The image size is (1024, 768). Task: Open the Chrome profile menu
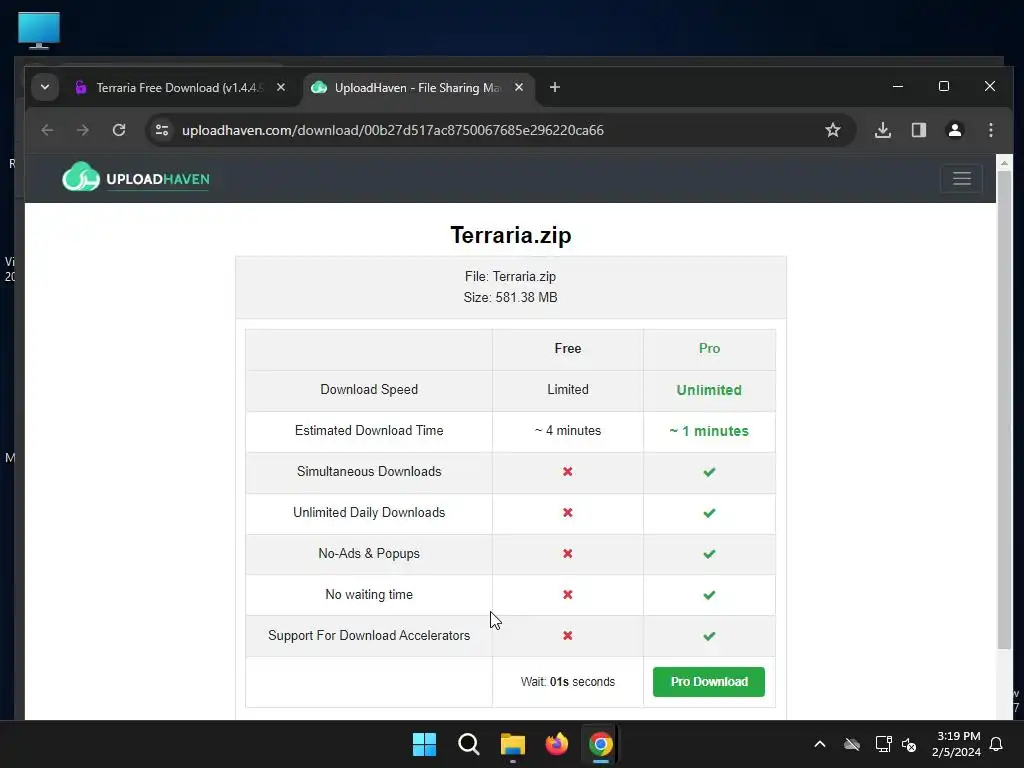(955, 130)
